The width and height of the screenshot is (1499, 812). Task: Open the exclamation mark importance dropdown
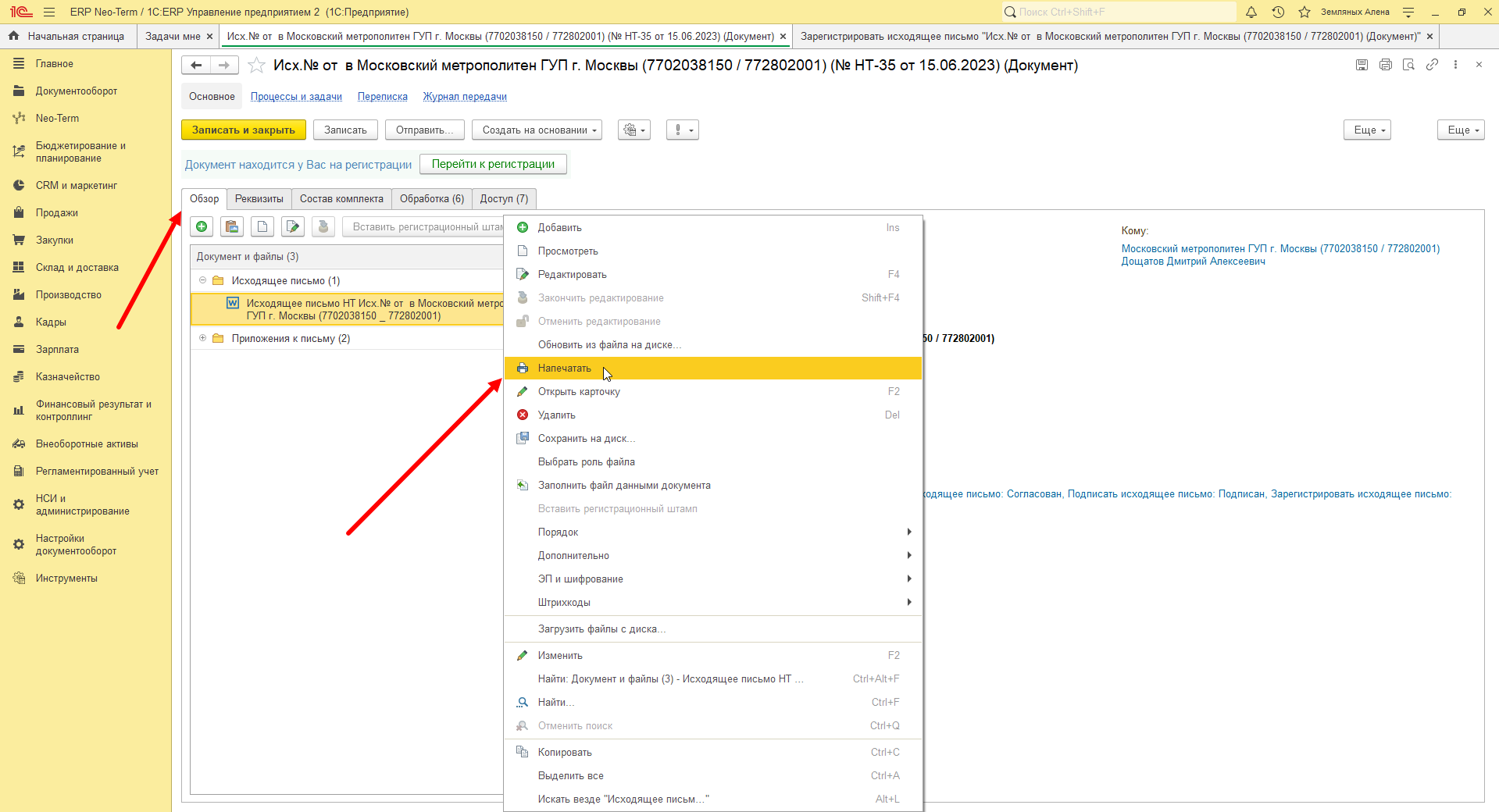[683, 130]
